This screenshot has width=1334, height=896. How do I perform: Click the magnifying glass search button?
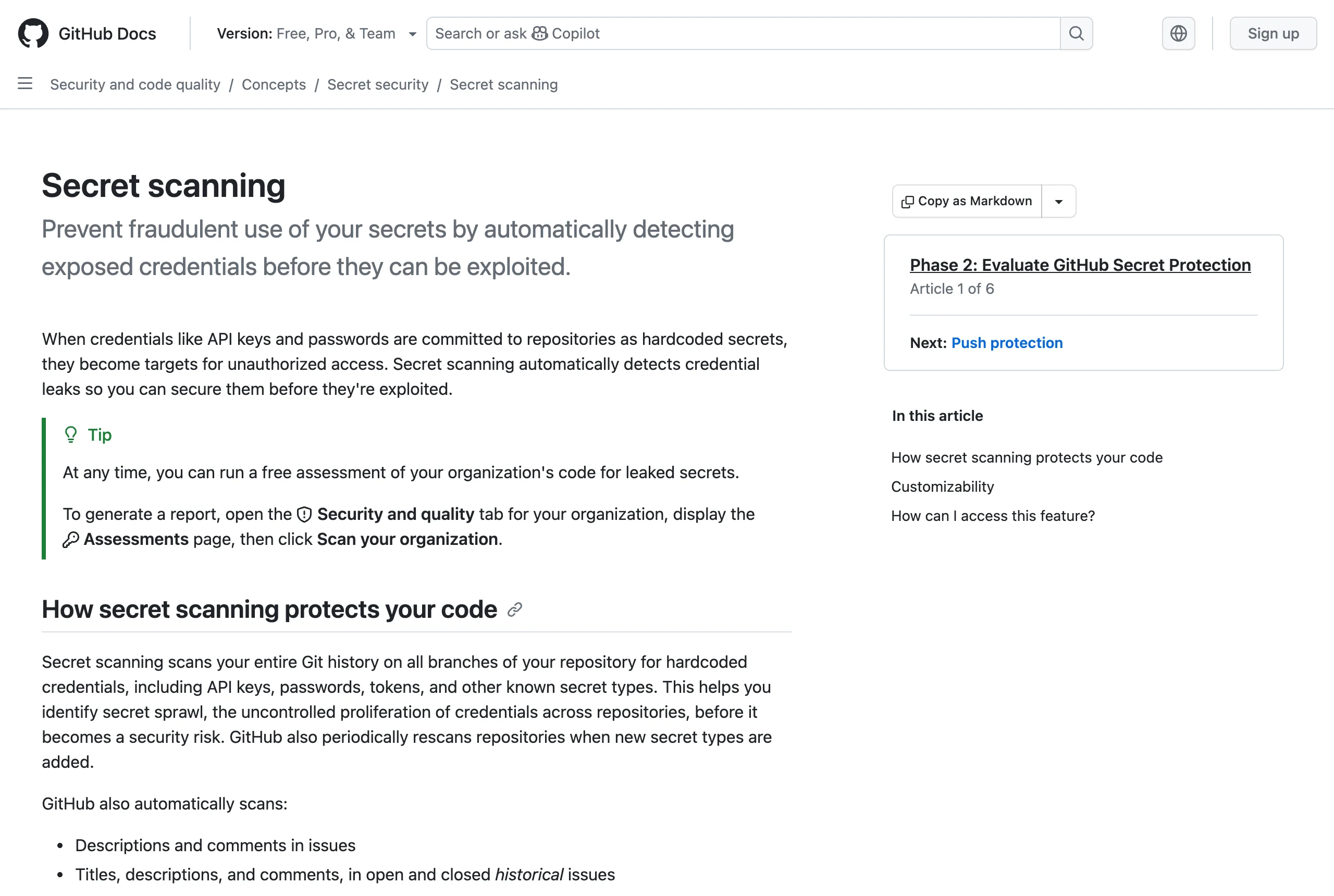tap(1076, 33)
